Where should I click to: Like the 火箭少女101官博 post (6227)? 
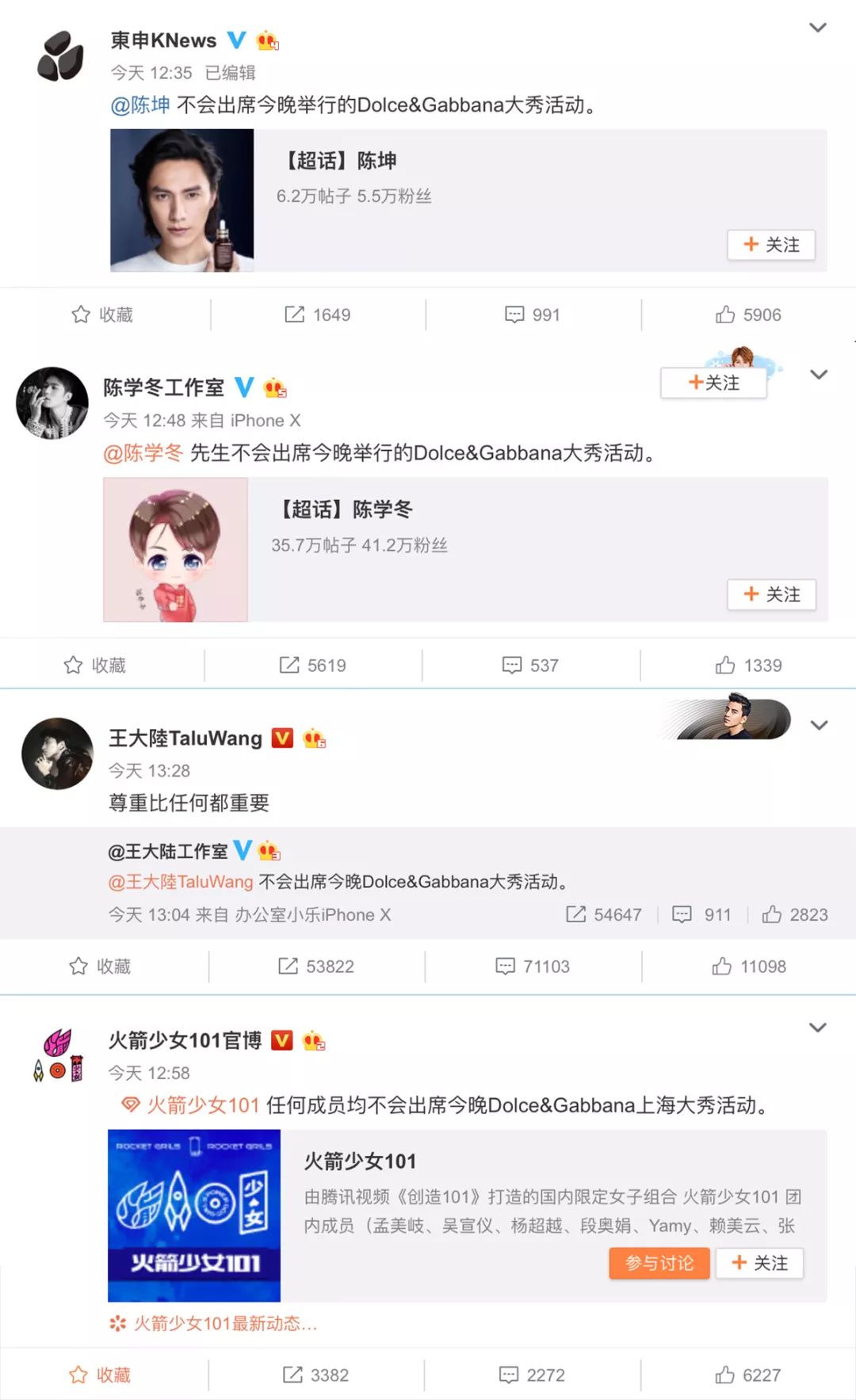click(748, 1375)
